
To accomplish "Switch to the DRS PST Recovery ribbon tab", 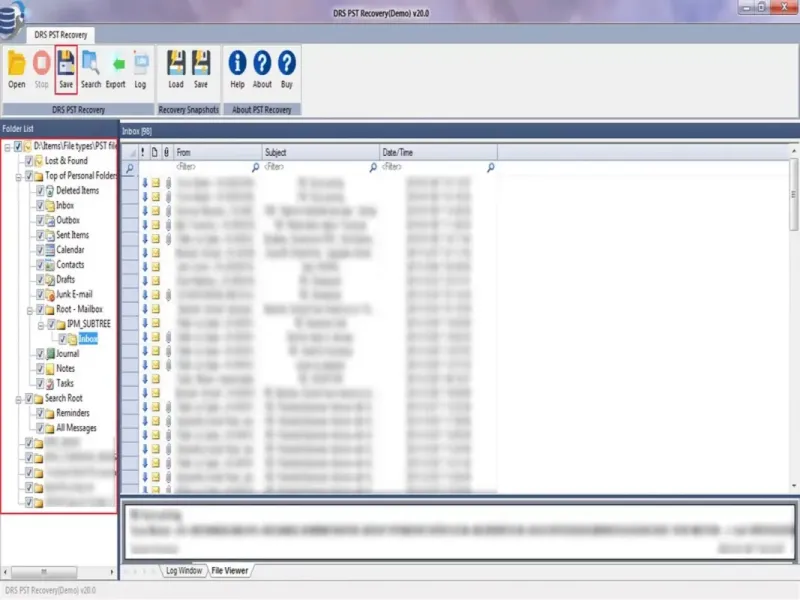I will [x=61, y=35].
